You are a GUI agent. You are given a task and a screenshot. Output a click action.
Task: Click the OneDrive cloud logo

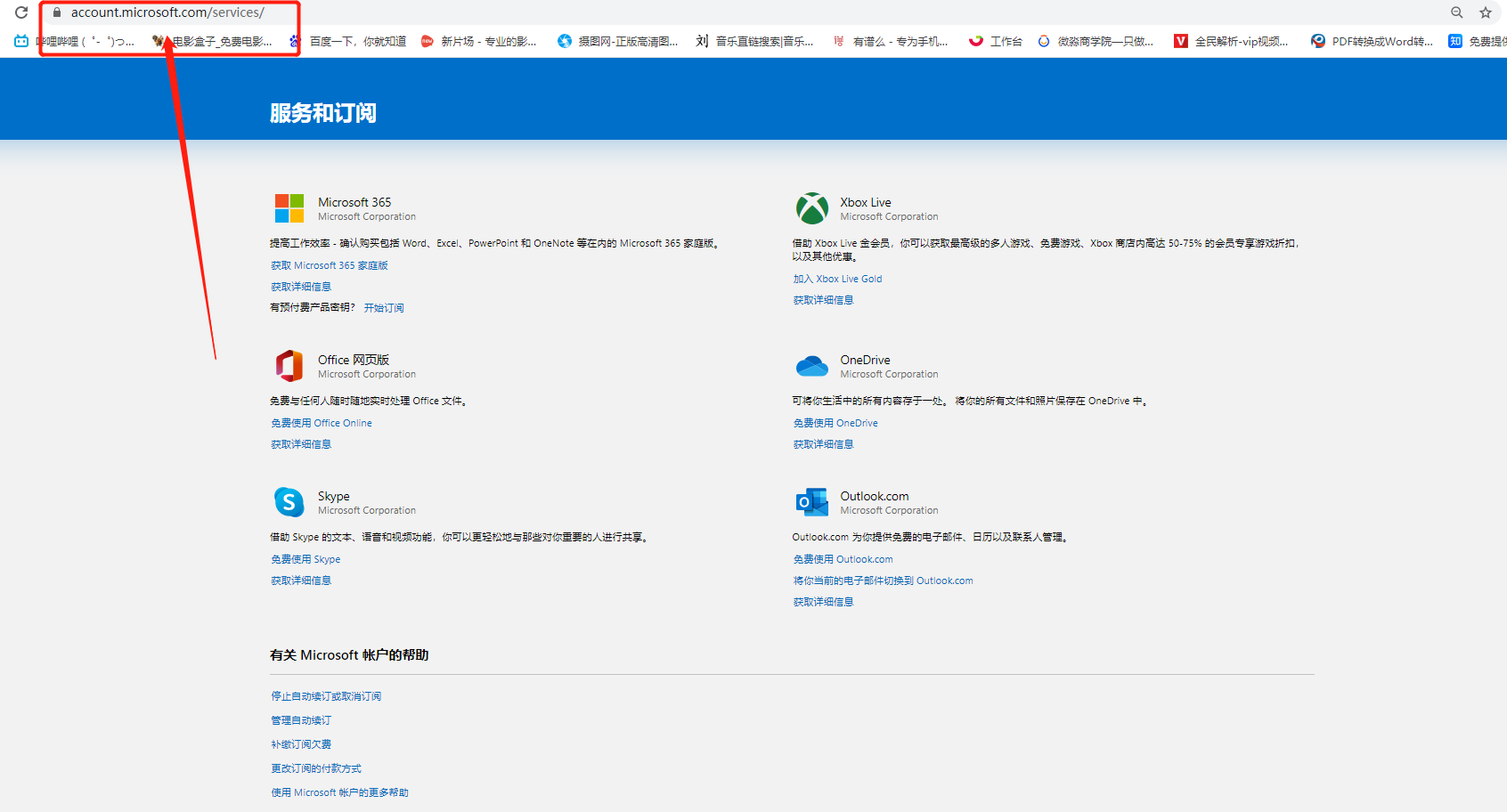(x=812, y=366)
